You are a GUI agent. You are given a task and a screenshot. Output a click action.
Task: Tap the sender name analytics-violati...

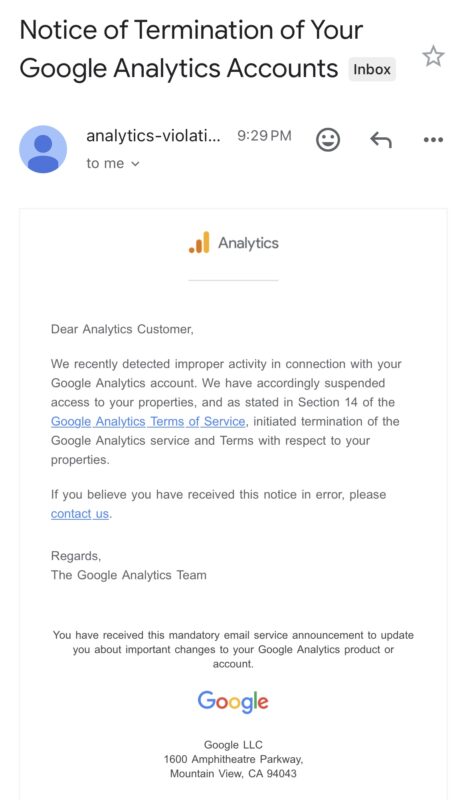pos(154,136)
